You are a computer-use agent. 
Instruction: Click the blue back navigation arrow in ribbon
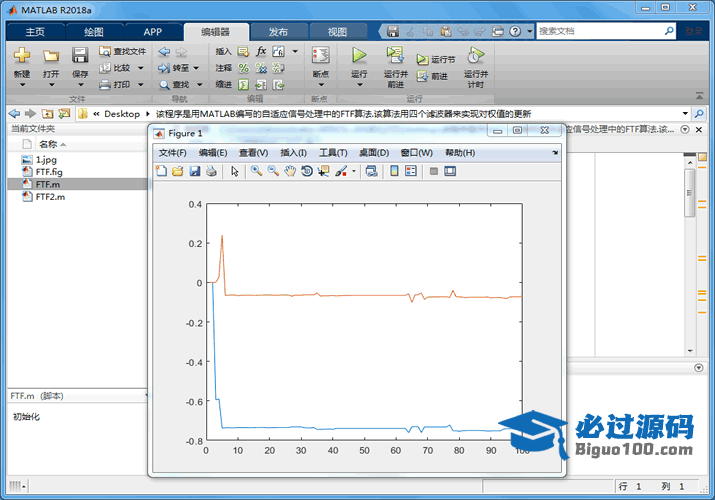(164, 52)
